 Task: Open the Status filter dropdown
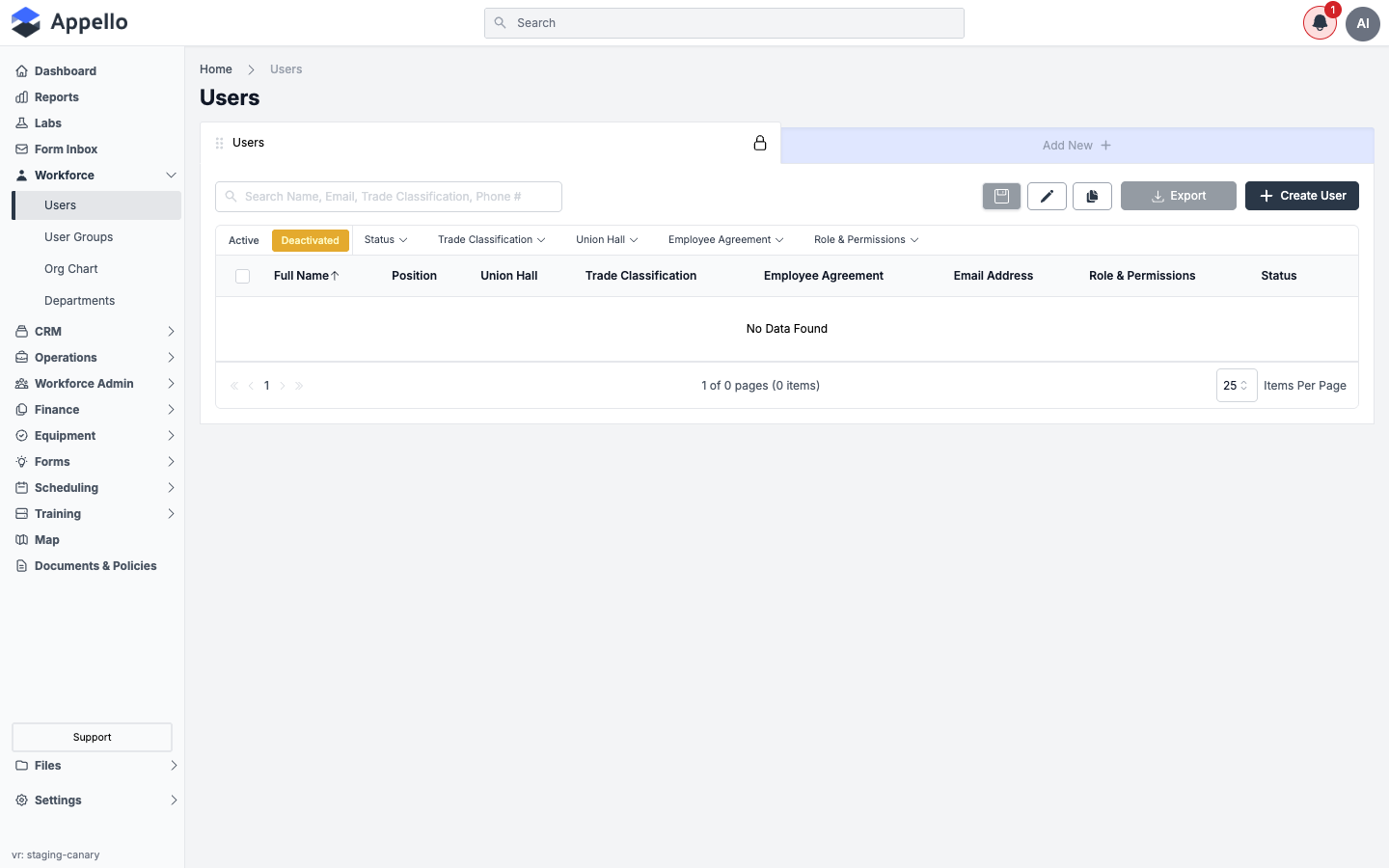386,240
